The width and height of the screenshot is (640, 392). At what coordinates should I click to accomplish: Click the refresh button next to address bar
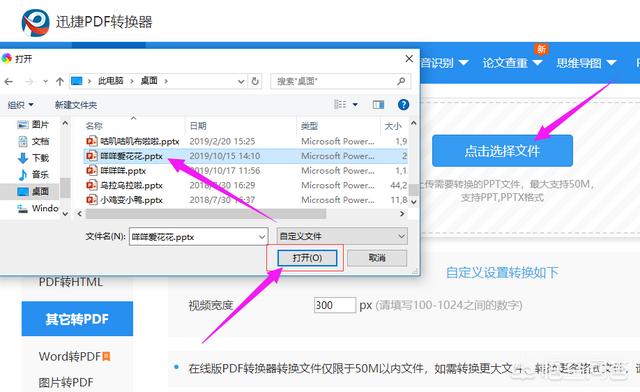coord(255,81)
